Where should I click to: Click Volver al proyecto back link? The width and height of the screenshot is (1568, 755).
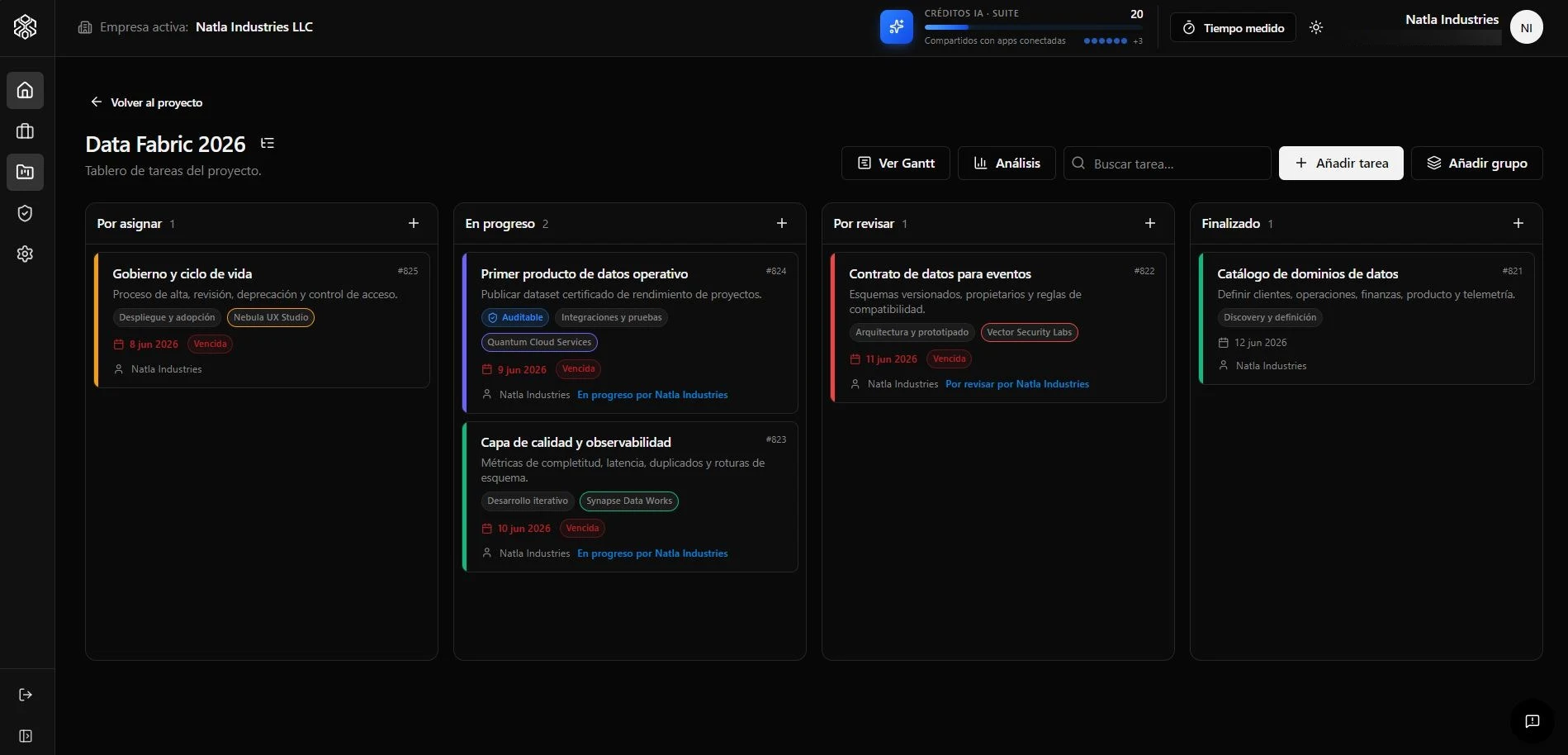[x=146, y=102]
